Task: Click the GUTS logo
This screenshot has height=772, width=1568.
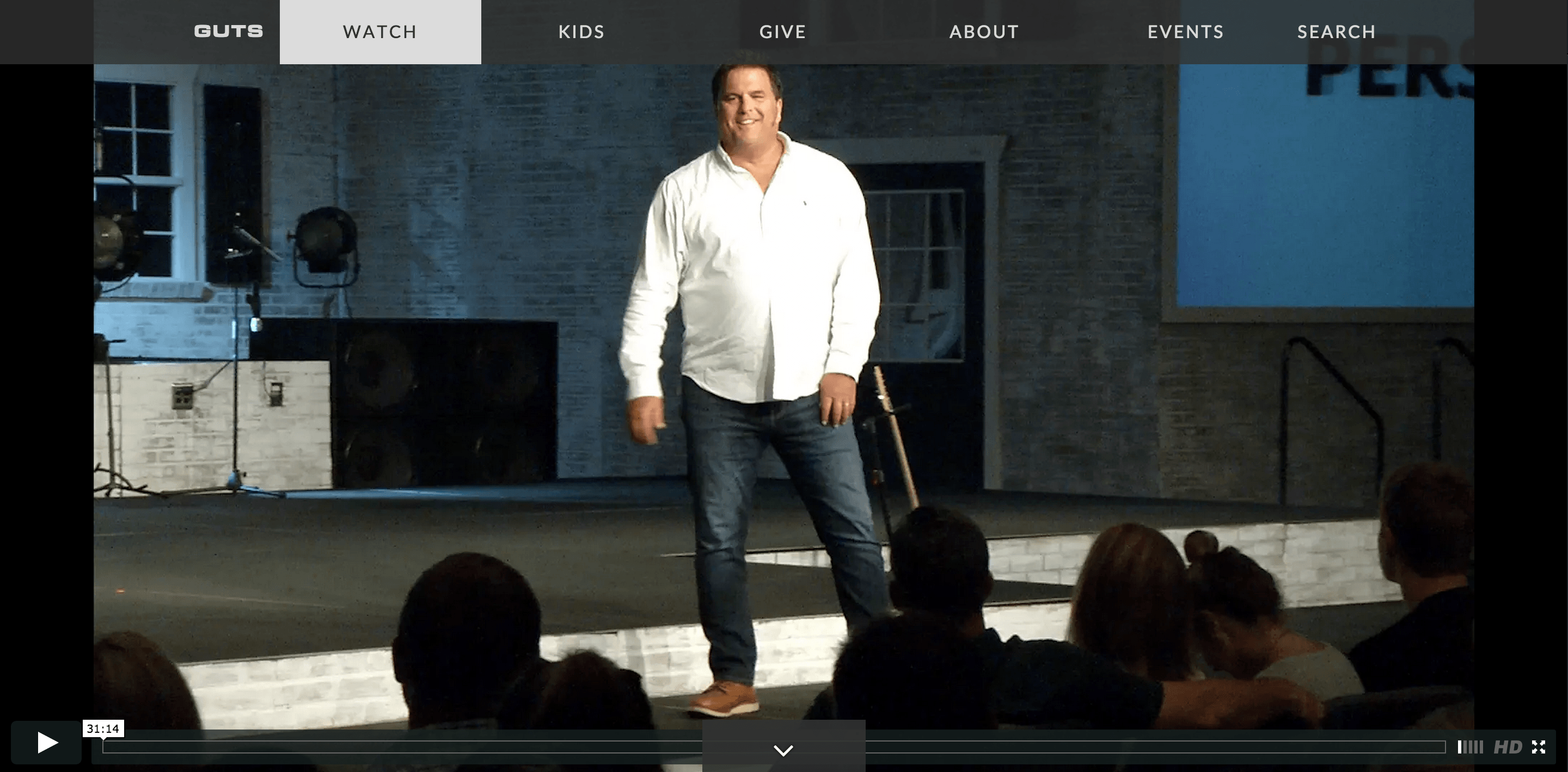Action: 228,31
